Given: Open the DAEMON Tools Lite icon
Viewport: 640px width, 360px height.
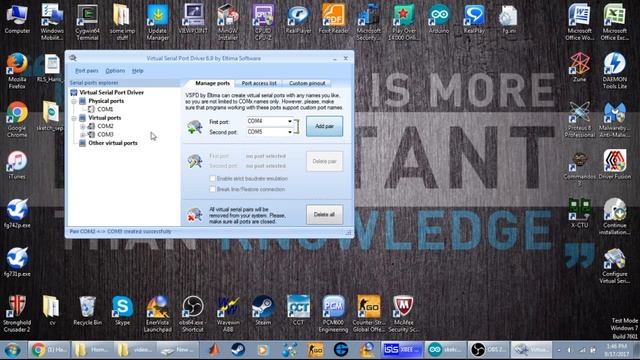Looking at the screenshot, I should point(615,71).
